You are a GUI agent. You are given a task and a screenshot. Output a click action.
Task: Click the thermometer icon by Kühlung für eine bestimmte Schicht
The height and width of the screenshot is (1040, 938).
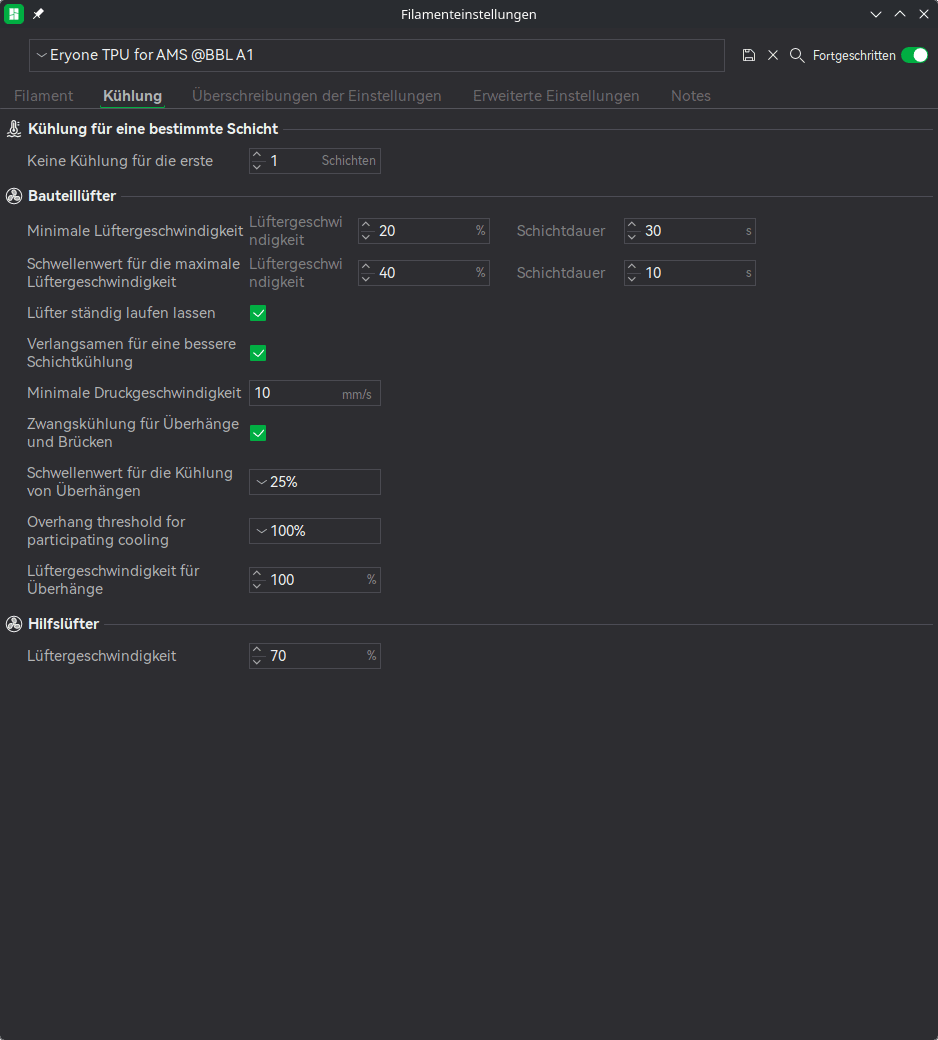[x=14, y=129]
